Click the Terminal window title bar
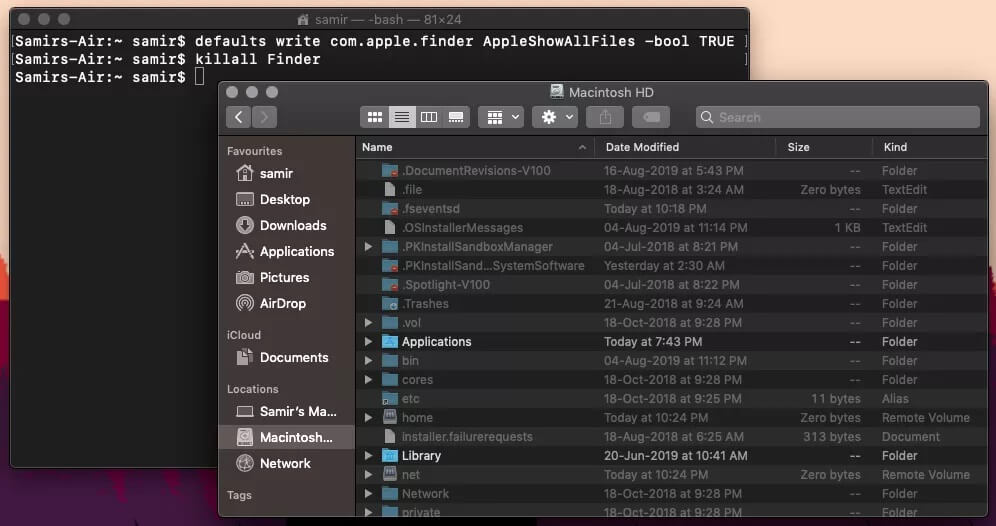Viewport: 996px width, 526px height. pyautogui.click(x=379, y=20)
